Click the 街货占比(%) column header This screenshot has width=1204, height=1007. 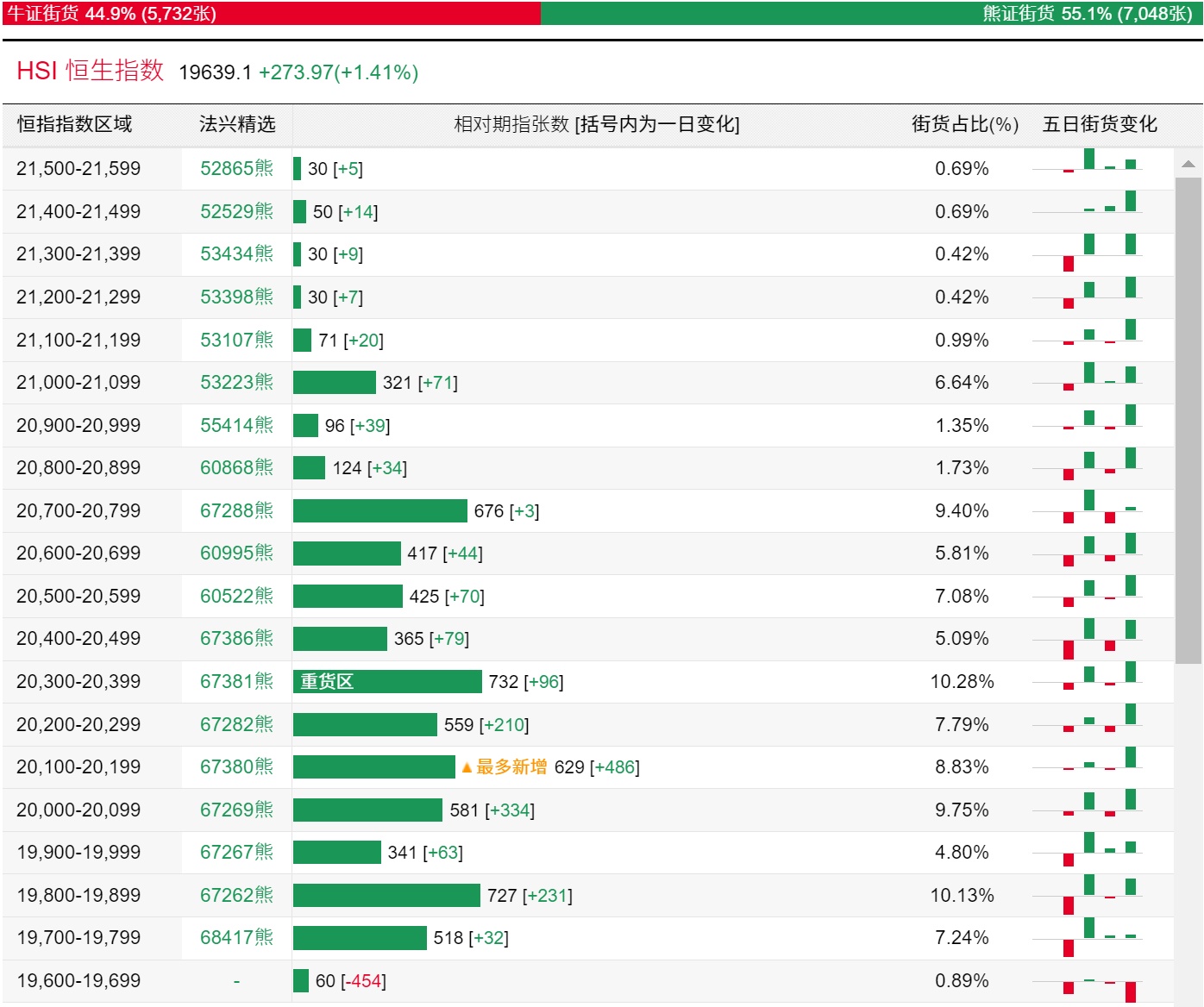(964, 125)
